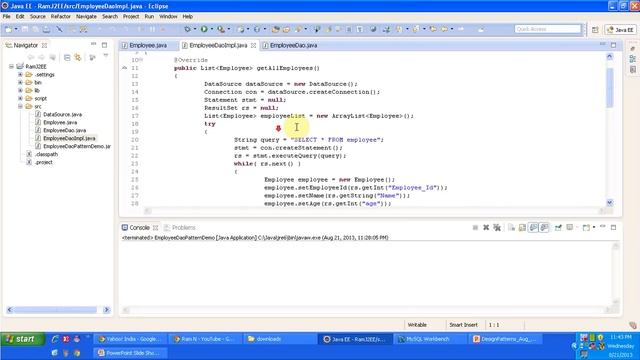Click the Run External Tools icon
The height and width of the screenshot is (360, 640).
point(221,29)
